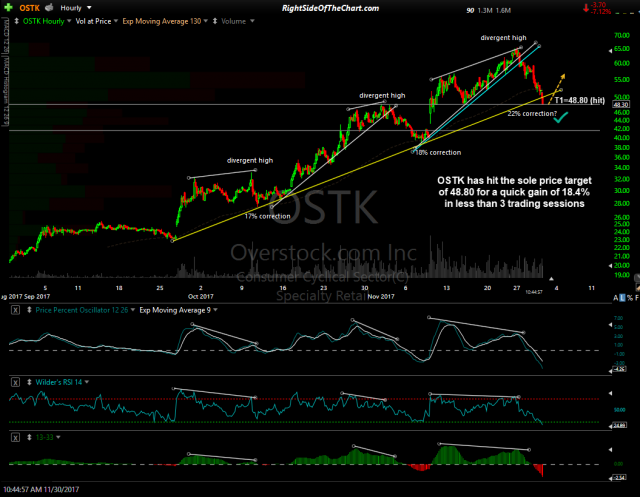Expand the OSTK Hourly study dropdown
Viewport: 640px width, 497px height.
tap(69, 21)
